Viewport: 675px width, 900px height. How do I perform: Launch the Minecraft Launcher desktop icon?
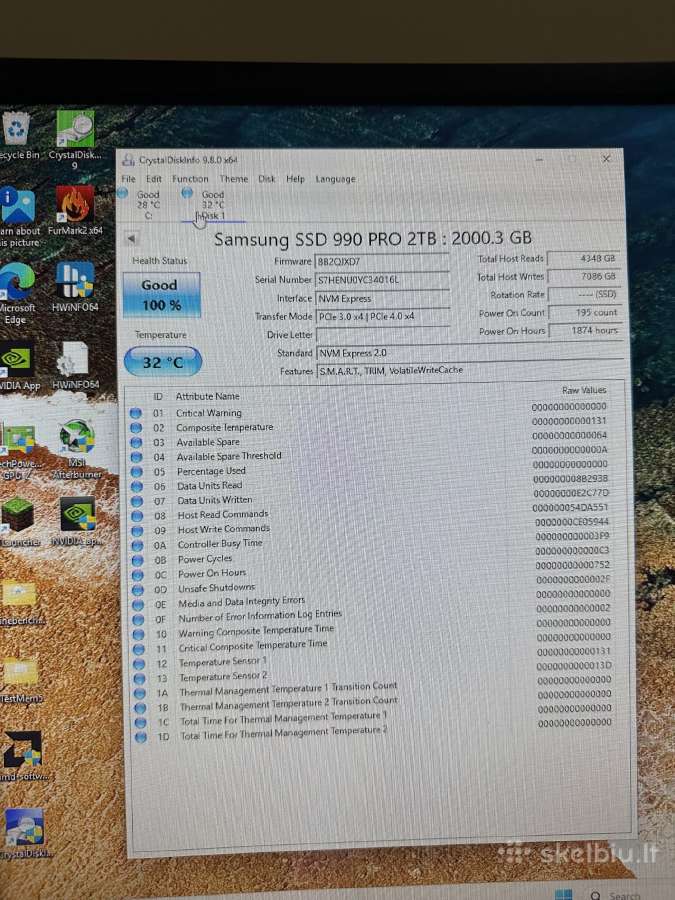[x=18, y=522]
